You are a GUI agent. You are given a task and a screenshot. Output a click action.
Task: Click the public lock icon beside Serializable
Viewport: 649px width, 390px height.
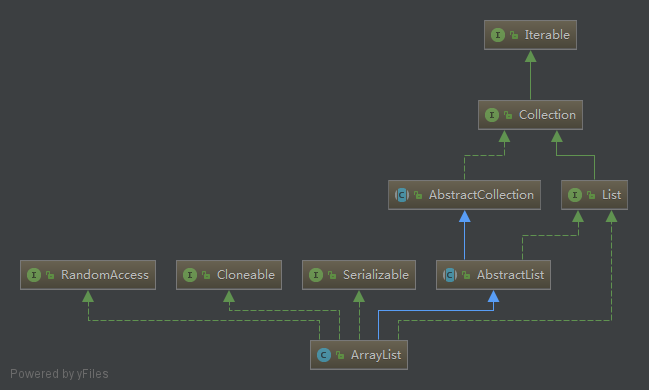332,275
